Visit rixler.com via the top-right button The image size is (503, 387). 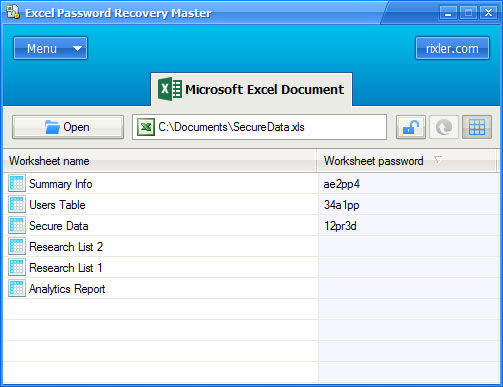(x=452, y=49)
